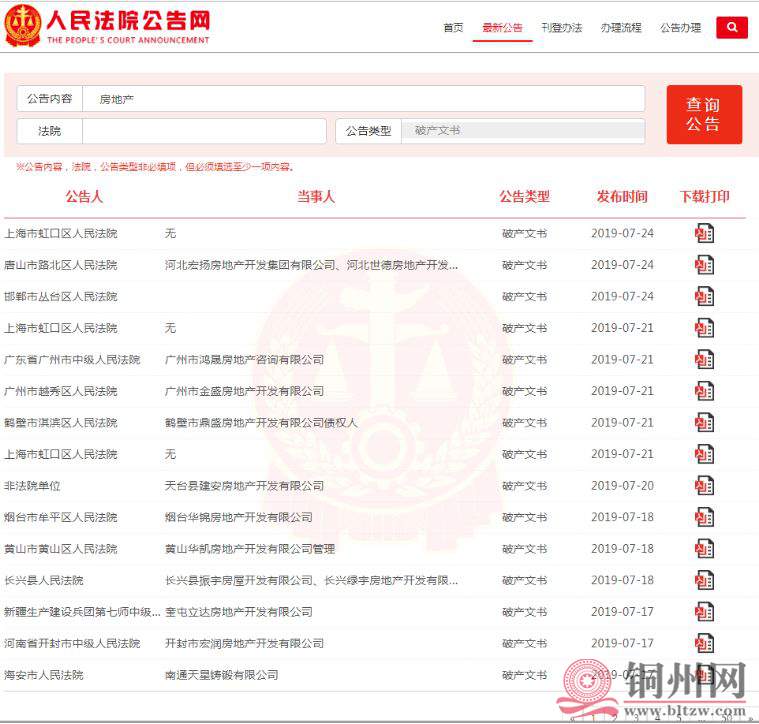This screenshot has width=759, height=724.
Task: Go to the 首页 home tab
Action: [453, 28]
